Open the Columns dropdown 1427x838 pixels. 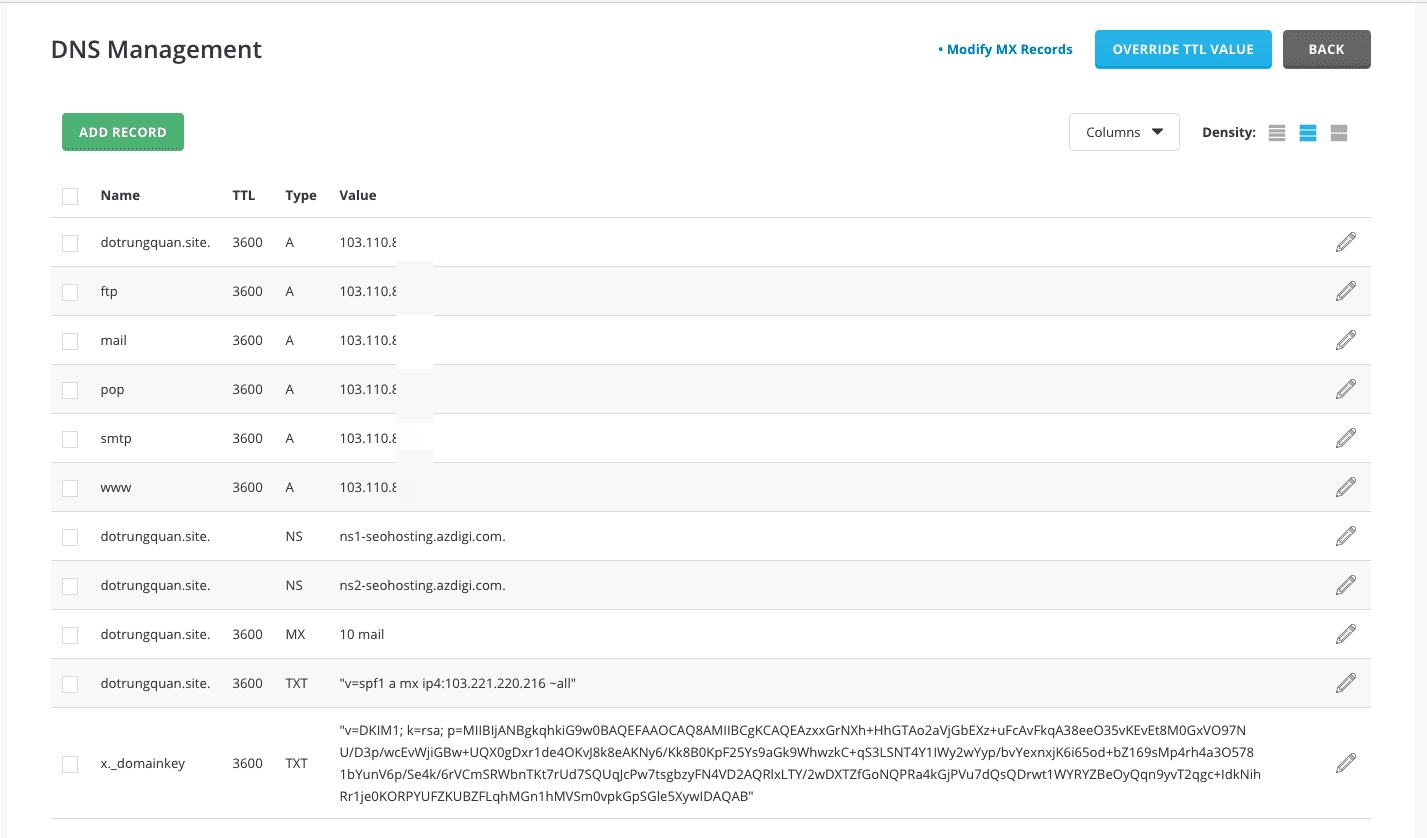pyautogui.click(x=1124, y=132)
